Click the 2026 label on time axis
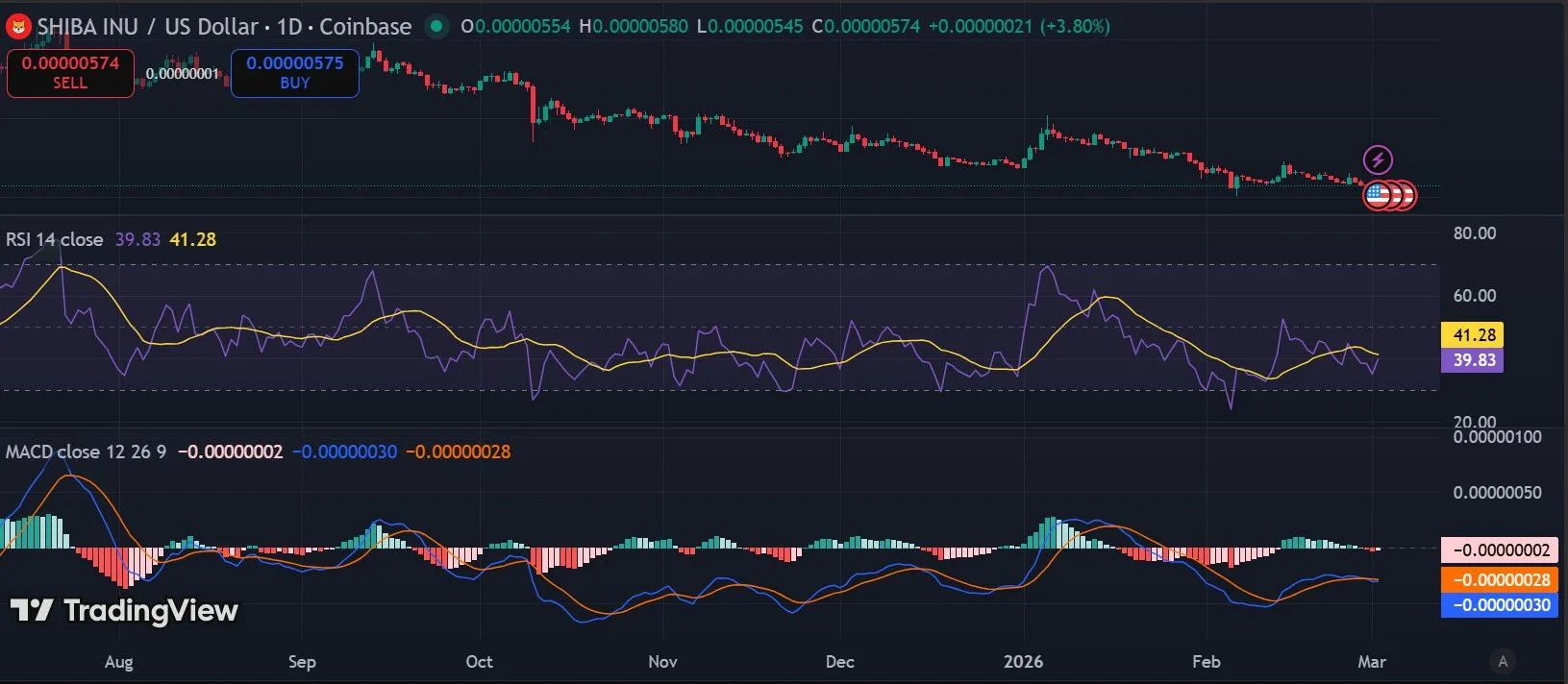Image resolution: width=1568 pixels, height=684 pixels. [1023, 662]
